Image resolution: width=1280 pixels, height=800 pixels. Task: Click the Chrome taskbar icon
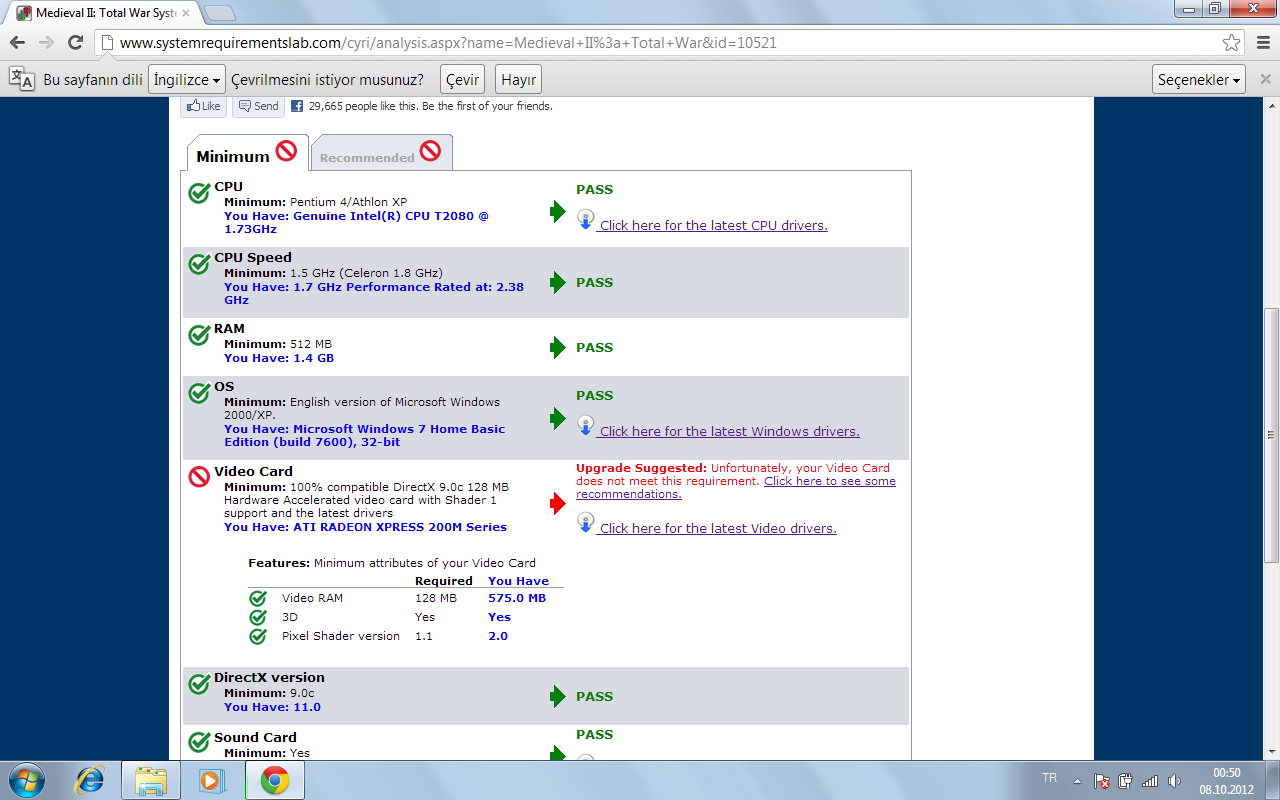click(275, 780)
